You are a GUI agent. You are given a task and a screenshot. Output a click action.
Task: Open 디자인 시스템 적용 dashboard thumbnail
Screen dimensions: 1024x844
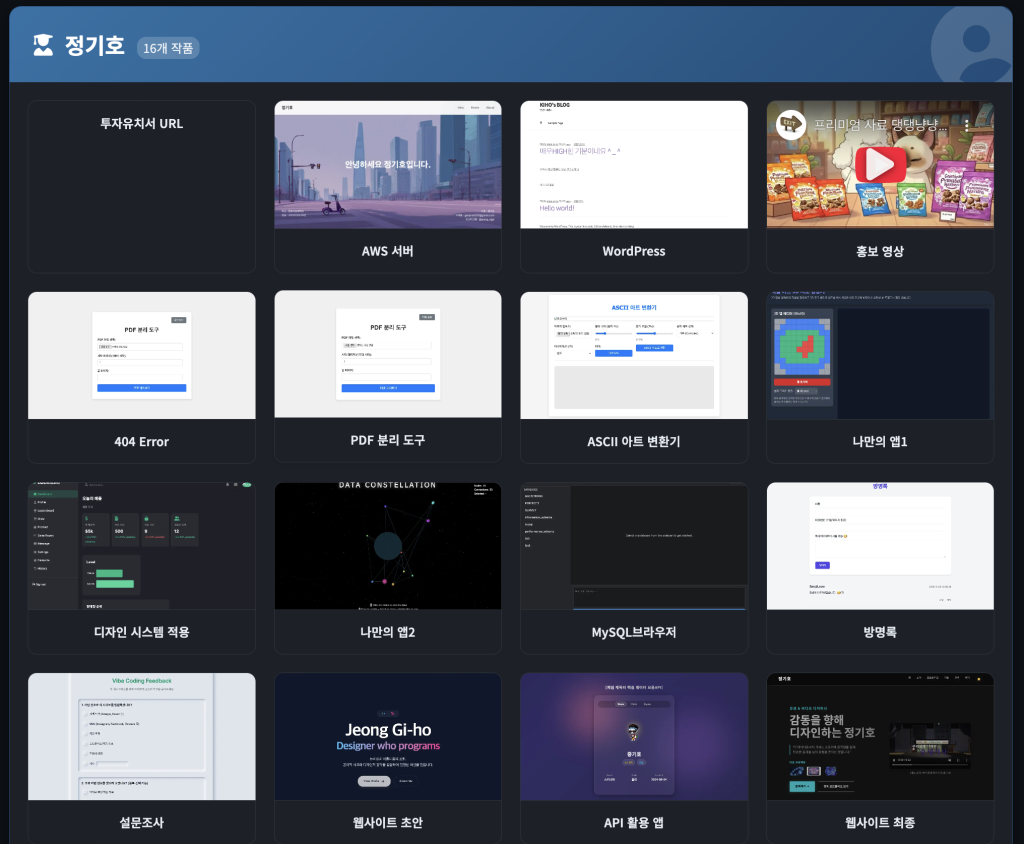[141, 546]
